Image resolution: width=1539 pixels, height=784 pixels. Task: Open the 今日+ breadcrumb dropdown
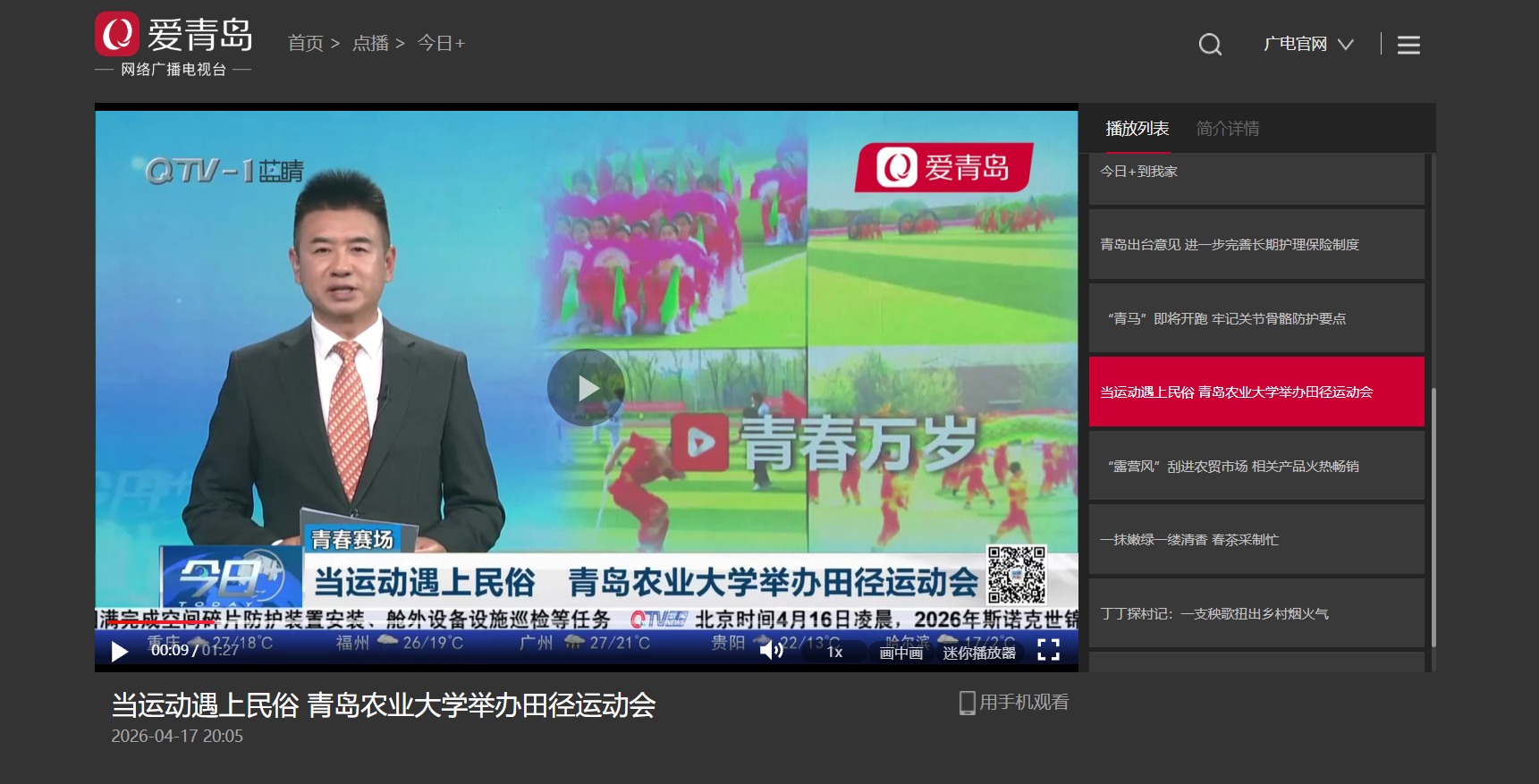pyautogui.click(x=441, y=44)
